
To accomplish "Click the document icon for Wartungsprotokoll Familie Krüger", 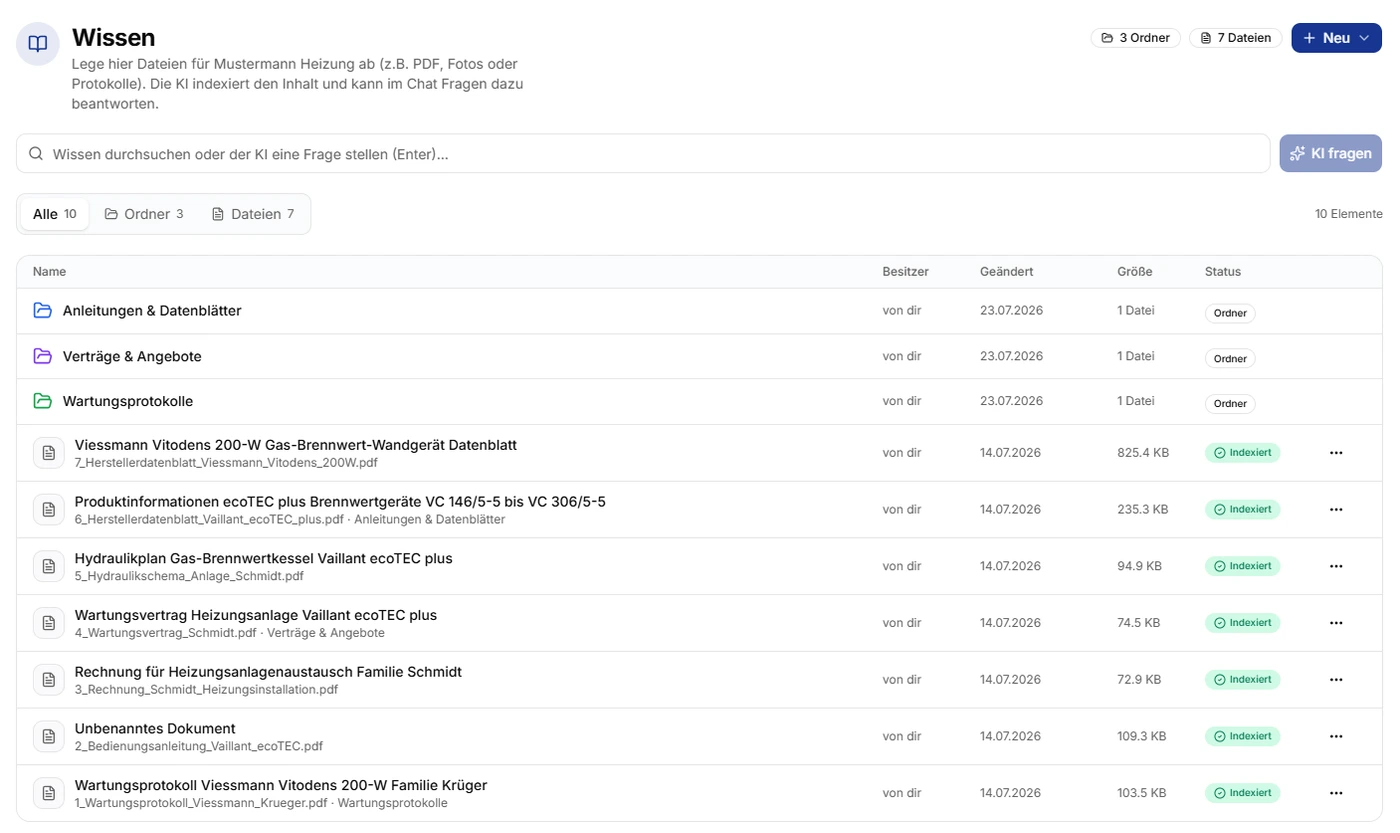I will (x=48, y=793).
